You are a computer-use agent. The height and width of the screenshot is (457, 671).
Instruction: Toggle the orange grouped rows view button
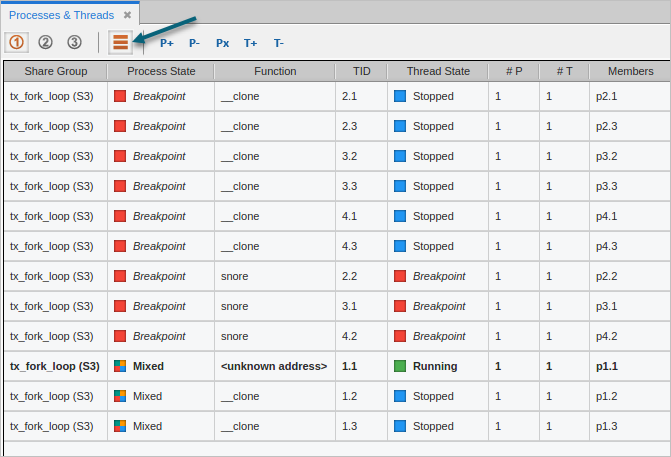point(120,42)
